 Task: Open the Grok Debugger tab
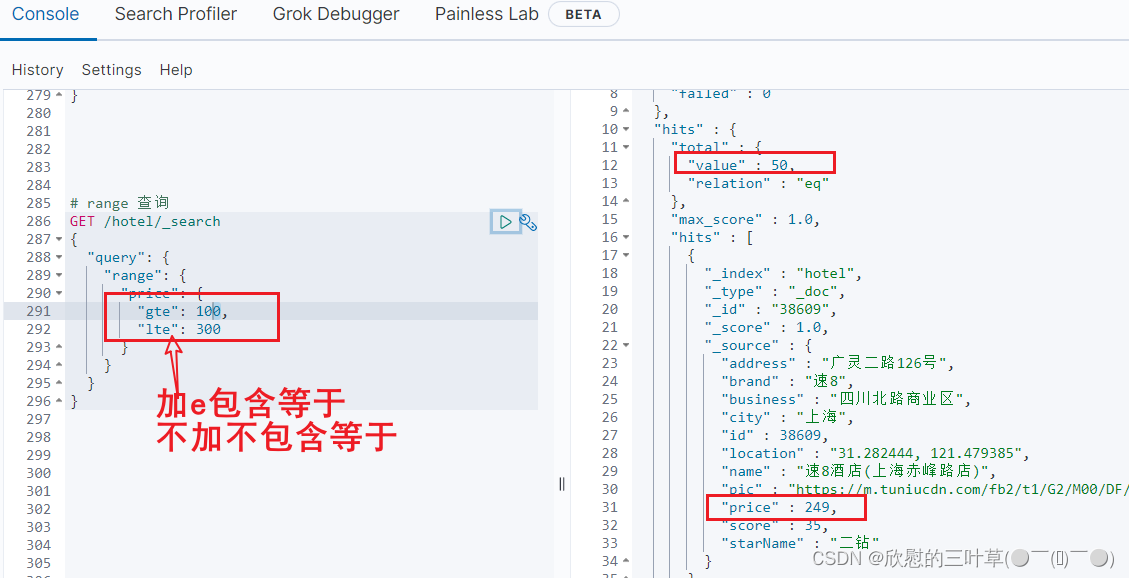point(336,14)
